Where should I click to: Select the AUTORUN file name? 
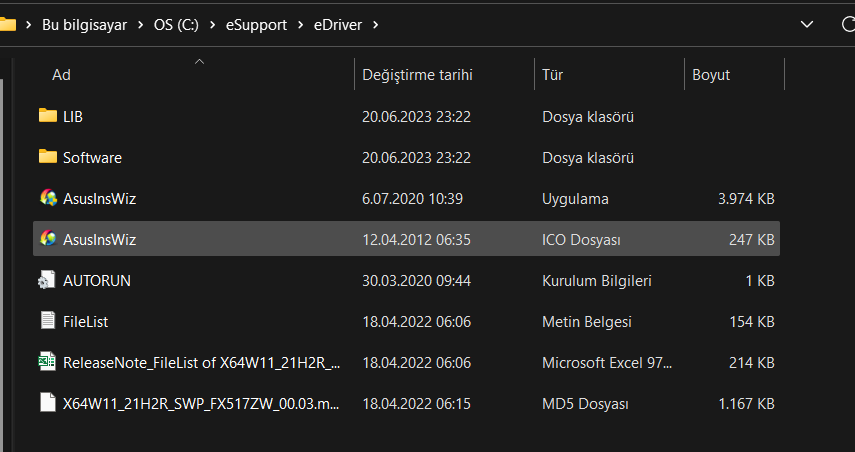pos(97,281)
